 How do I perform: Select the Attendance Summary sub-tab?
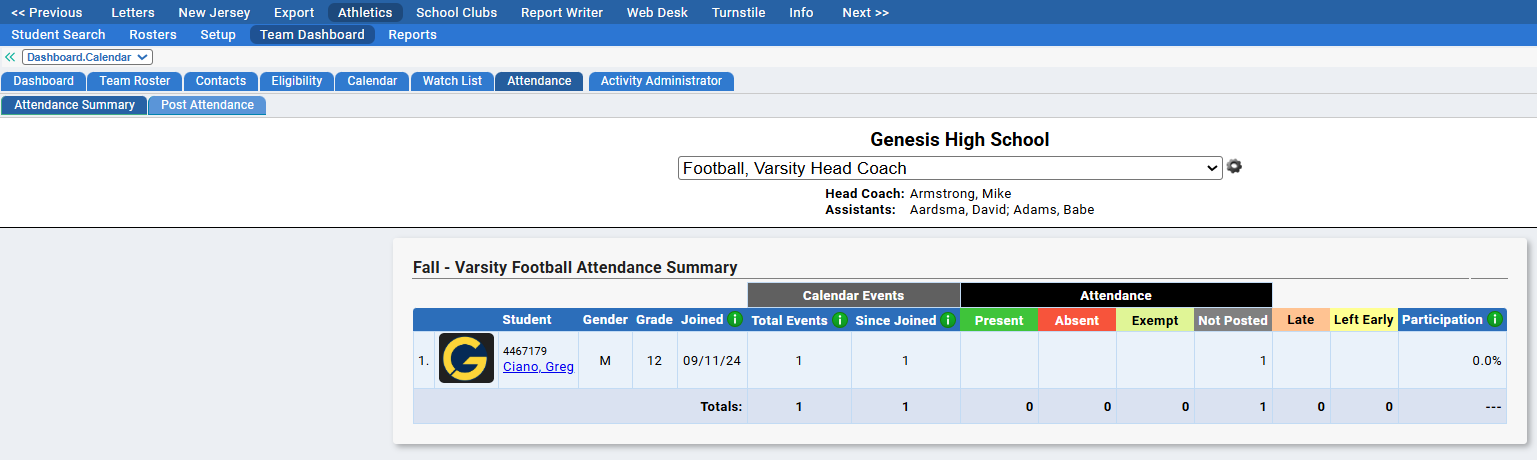pyautogui.click(x=74, y=105)
